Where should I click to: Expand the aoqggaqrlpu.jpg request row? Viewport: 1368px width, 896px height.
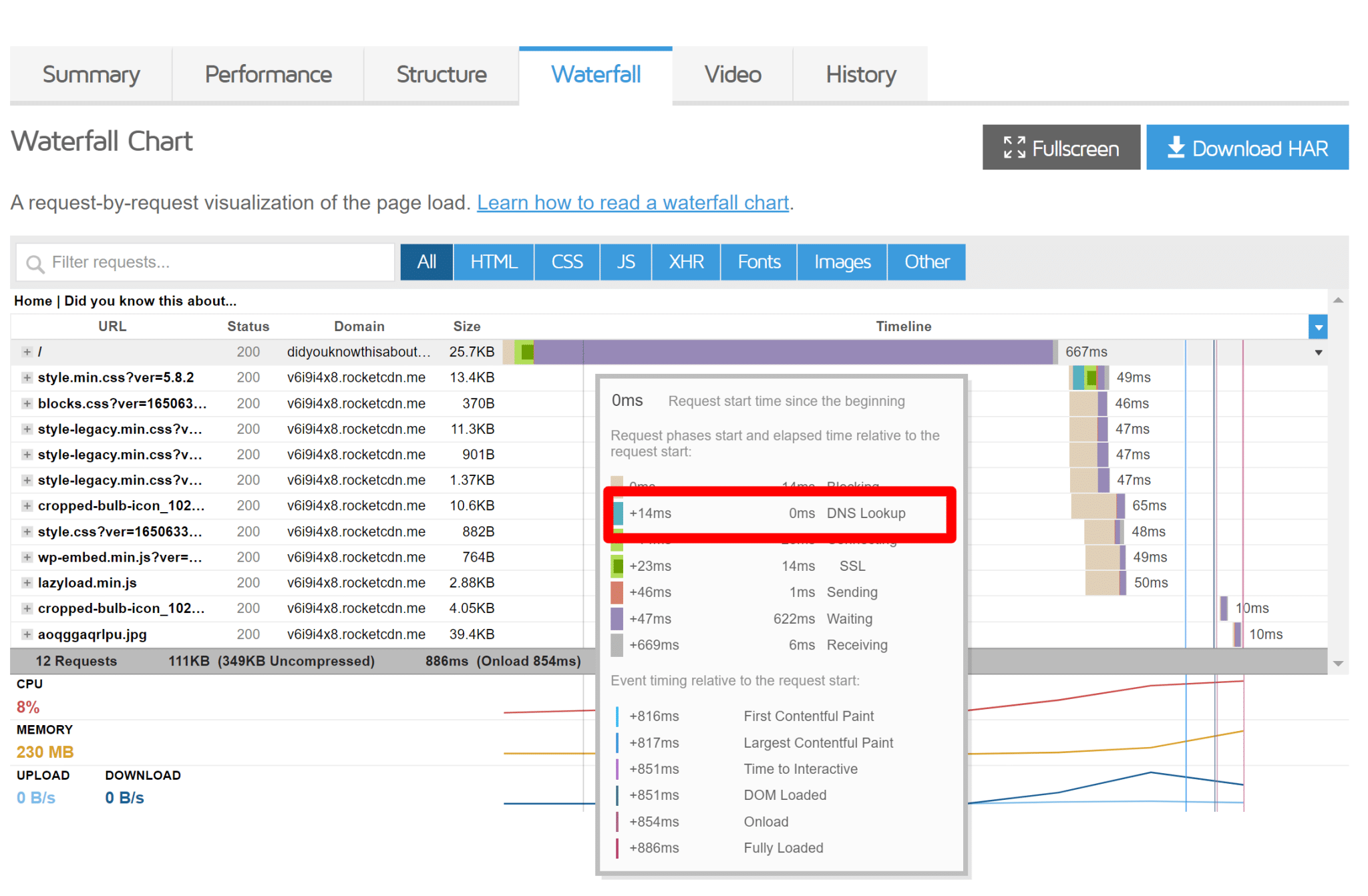pyautogui.click(x=27, y=634)
